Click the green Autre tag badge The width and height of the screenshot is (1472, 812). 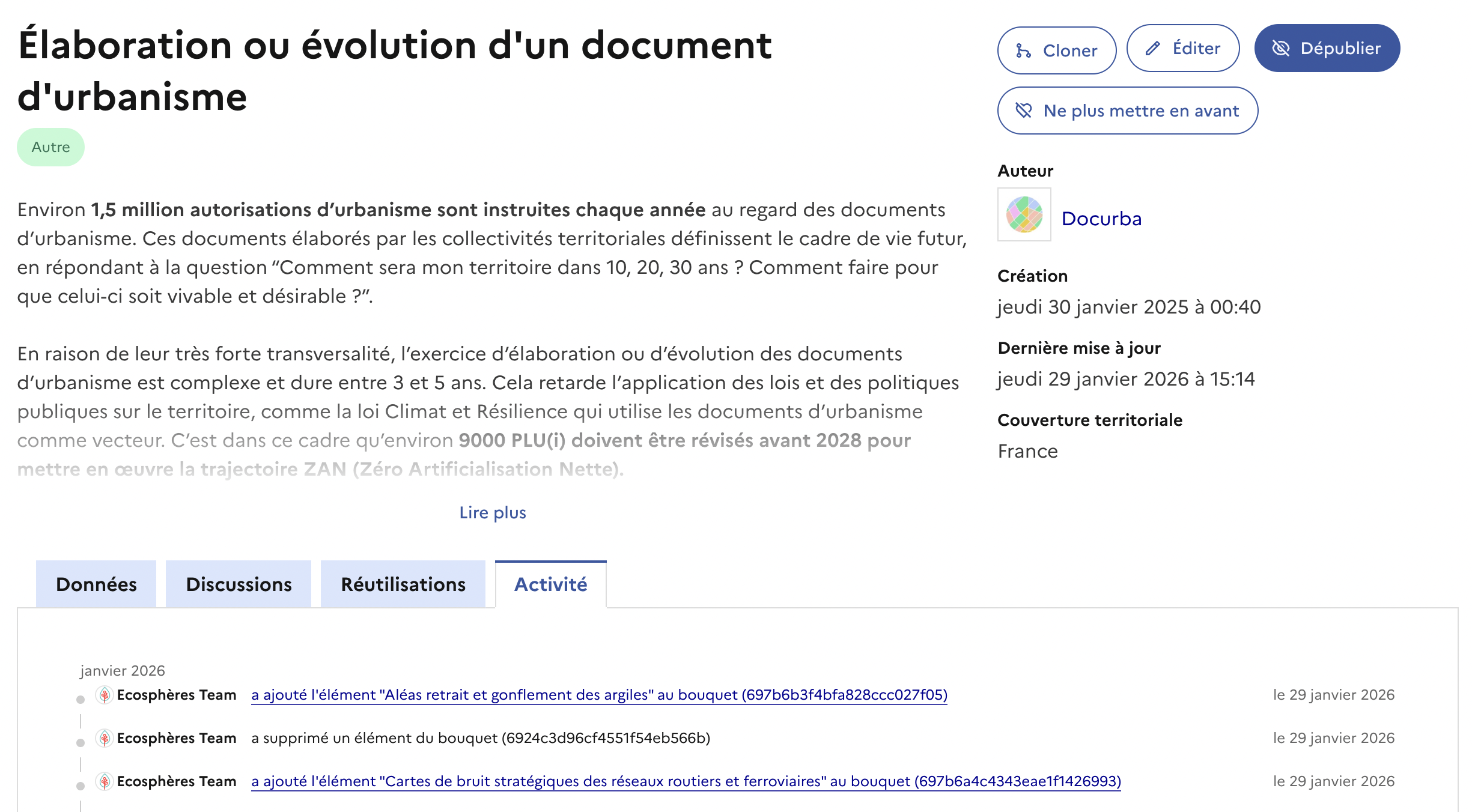(50, 147)
